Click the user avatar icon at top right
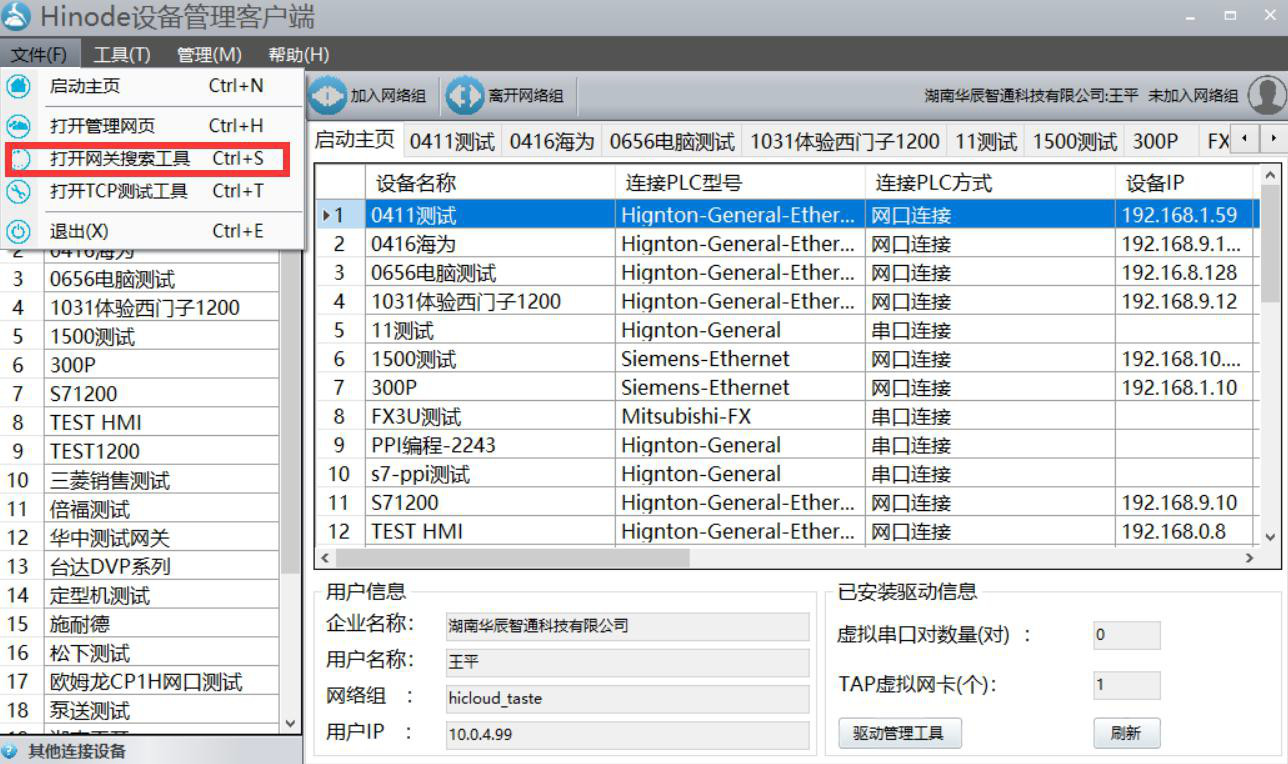The width and height of the screenshot is (1288, 764). pyautogui.click(x=1266, y=95)
